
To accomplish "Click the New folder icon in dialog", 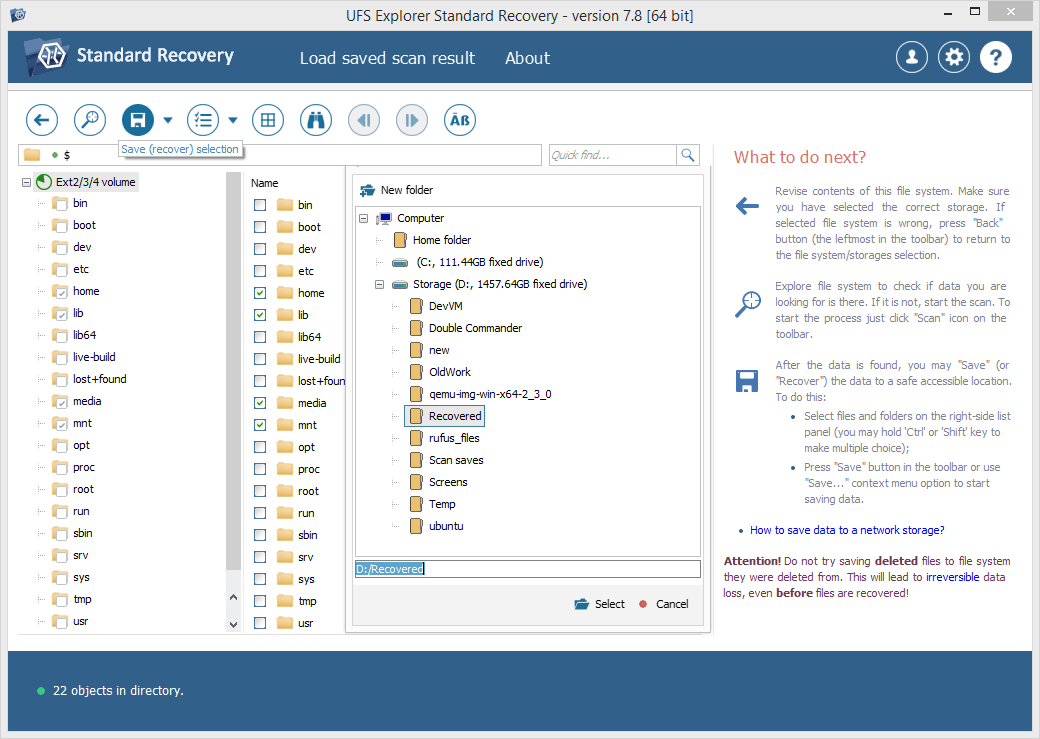I will (x=367, y=190).
